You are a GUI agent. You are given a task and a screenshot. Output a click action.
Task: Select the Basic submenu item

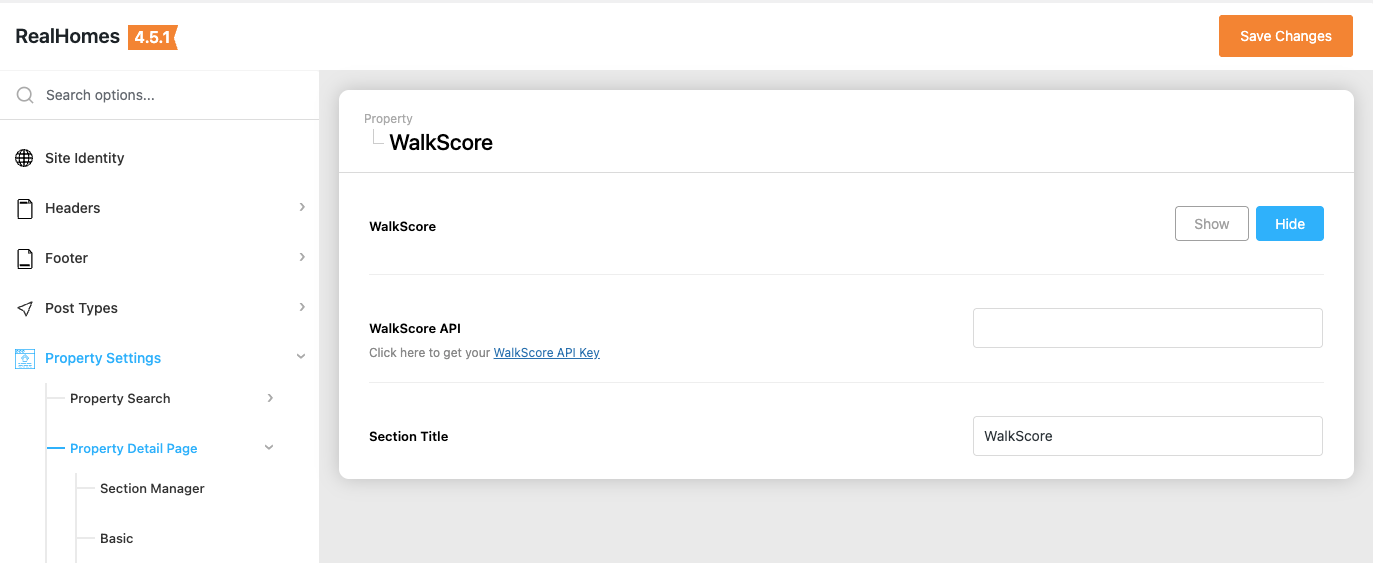116,538
